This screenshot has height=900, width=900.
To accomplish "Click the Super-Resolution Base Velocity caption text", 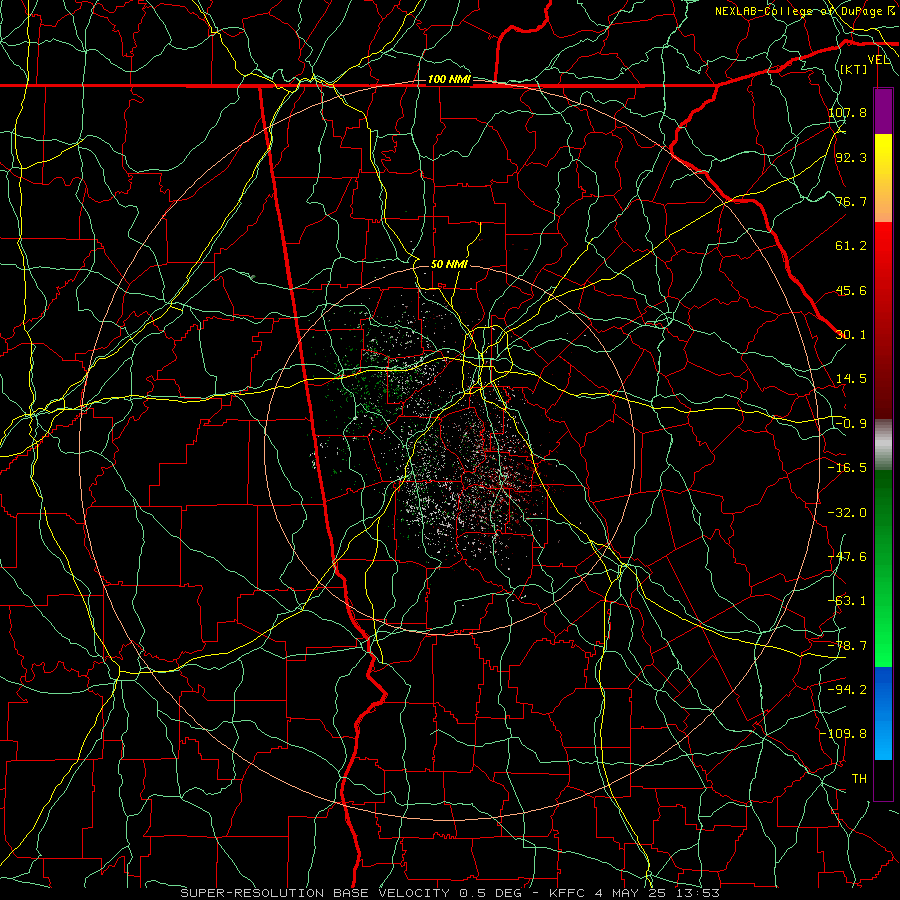I will (x=449, y=893).
